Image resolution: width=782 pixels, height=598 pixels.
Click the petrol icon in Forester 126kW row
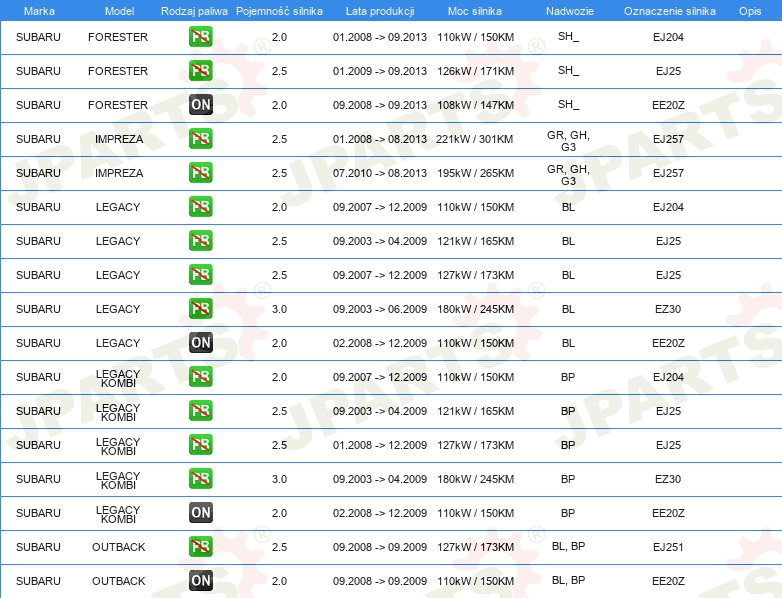[200, 71]
